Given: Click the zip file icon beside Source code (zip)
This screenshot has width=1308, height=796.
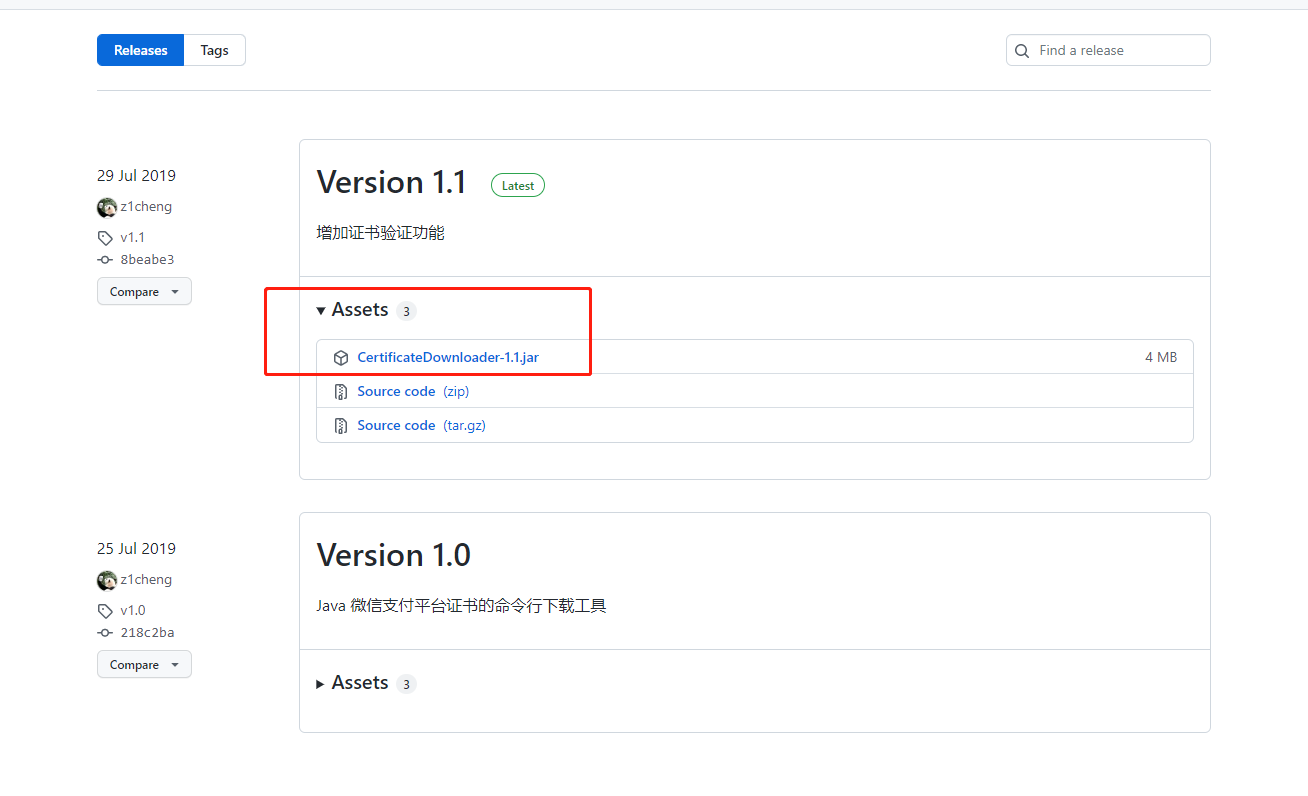Looking at the screenshot, I should (341, 392).
